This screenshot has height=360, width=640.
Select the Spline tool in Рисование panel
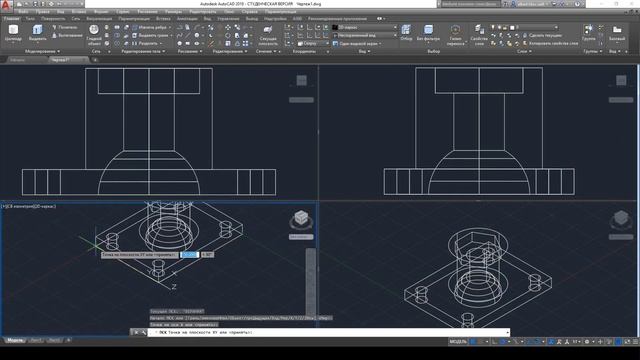point(180,36)
